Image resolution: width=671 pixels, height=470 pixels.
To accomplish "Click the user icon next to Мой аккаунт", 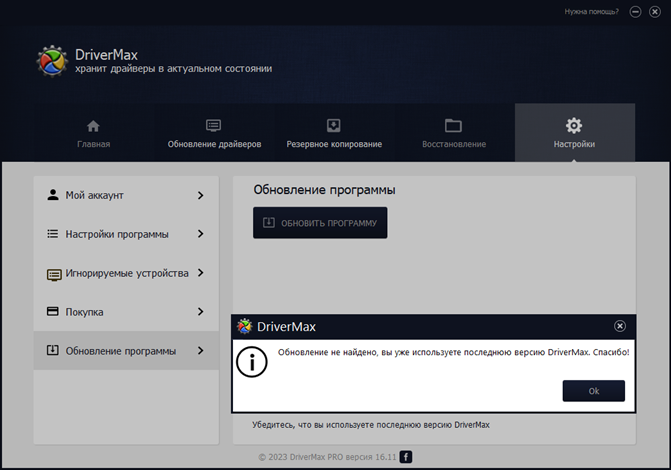I will [x=53, y=195].
